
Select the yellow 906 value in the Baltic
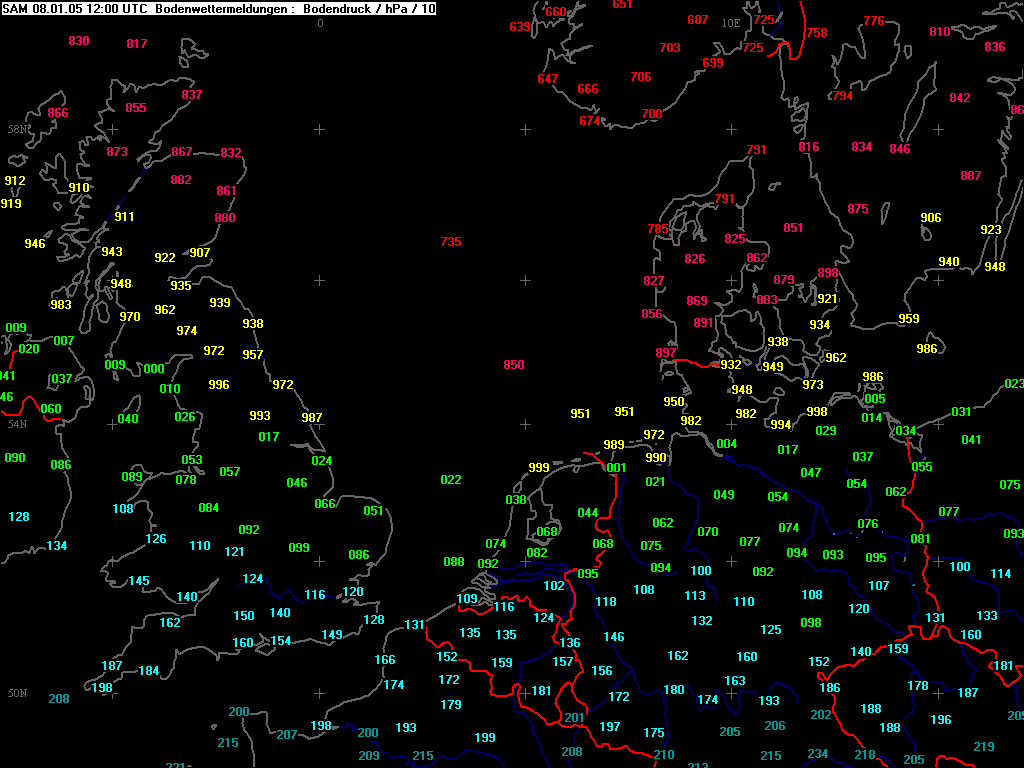click(x=931, y=218)
